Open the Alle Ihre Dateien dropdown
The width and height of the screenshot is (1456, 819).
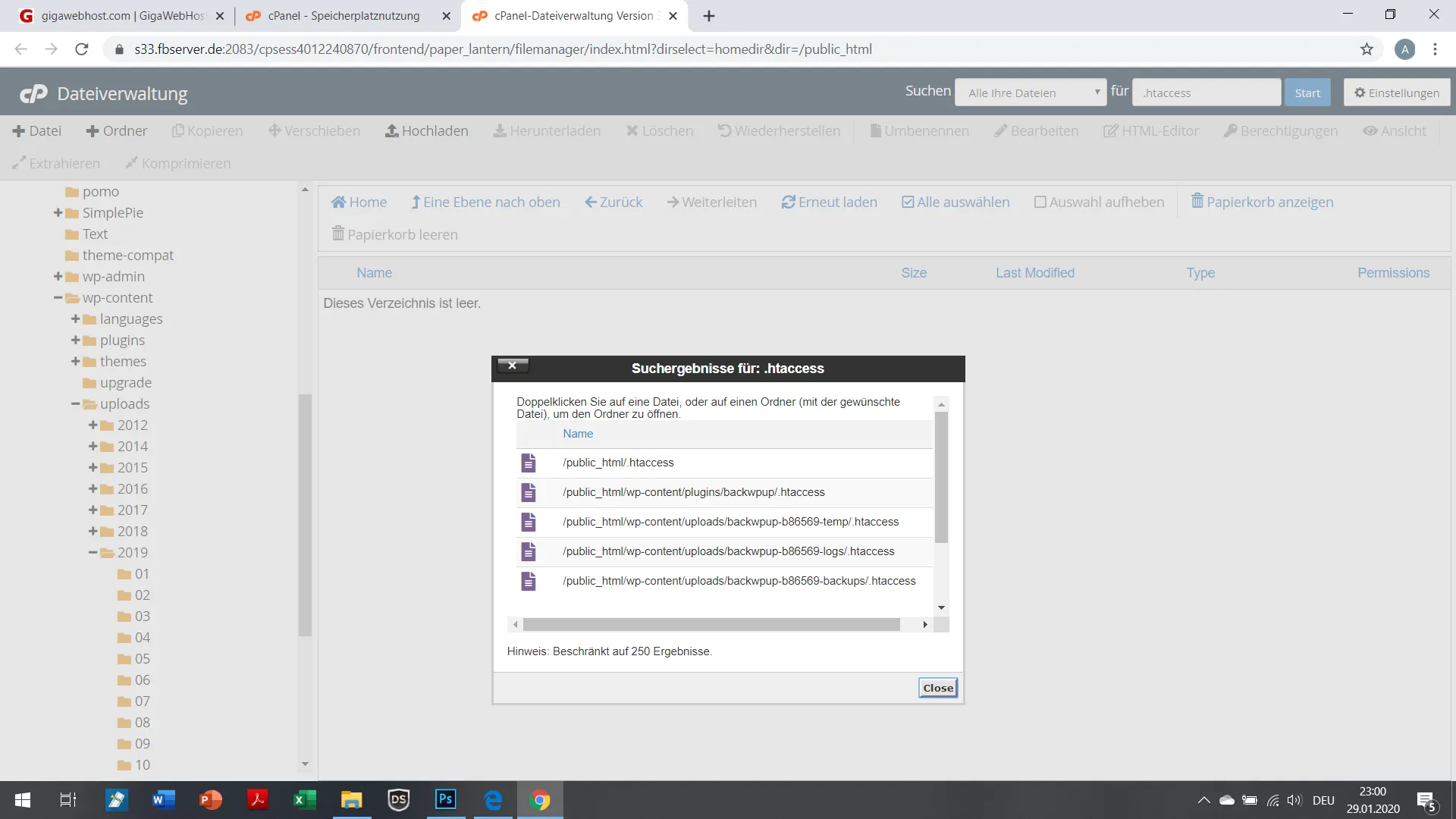[x=1031, y=93]
